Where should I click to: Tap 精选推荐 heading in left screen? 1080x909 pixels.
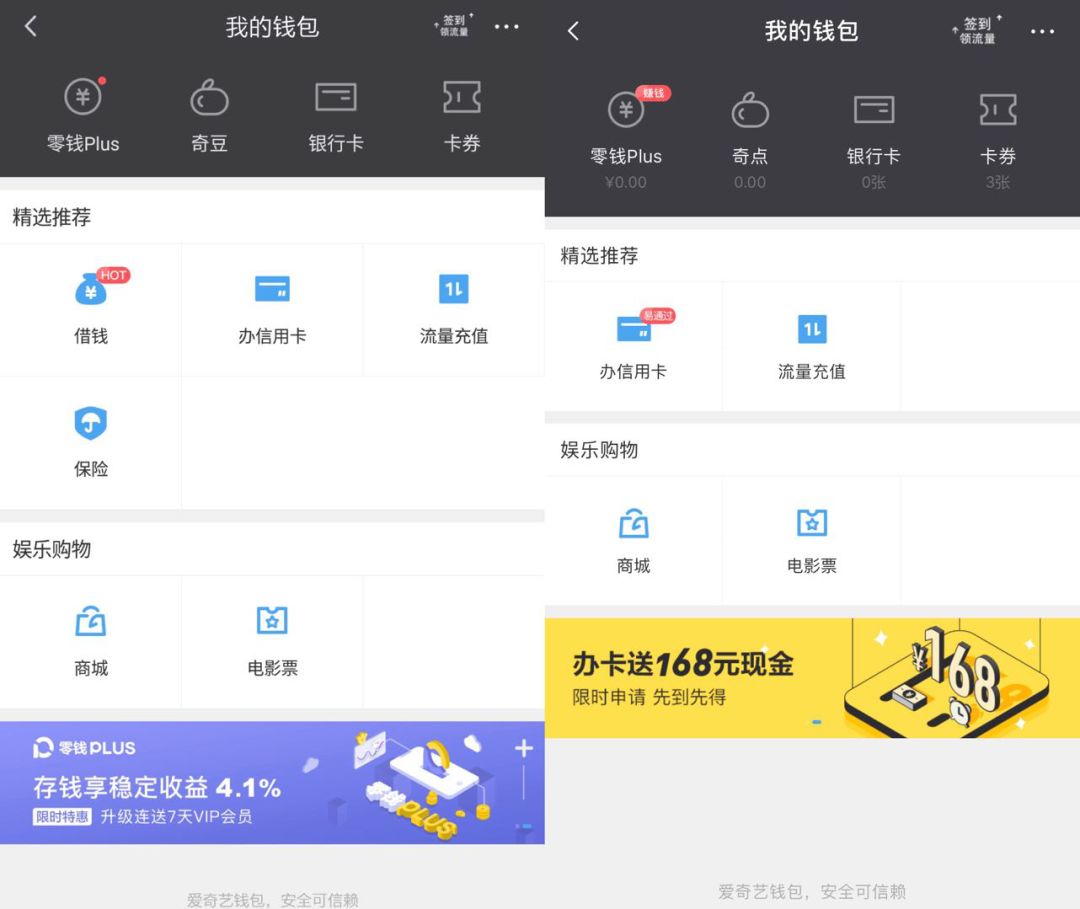click(52, 217)
